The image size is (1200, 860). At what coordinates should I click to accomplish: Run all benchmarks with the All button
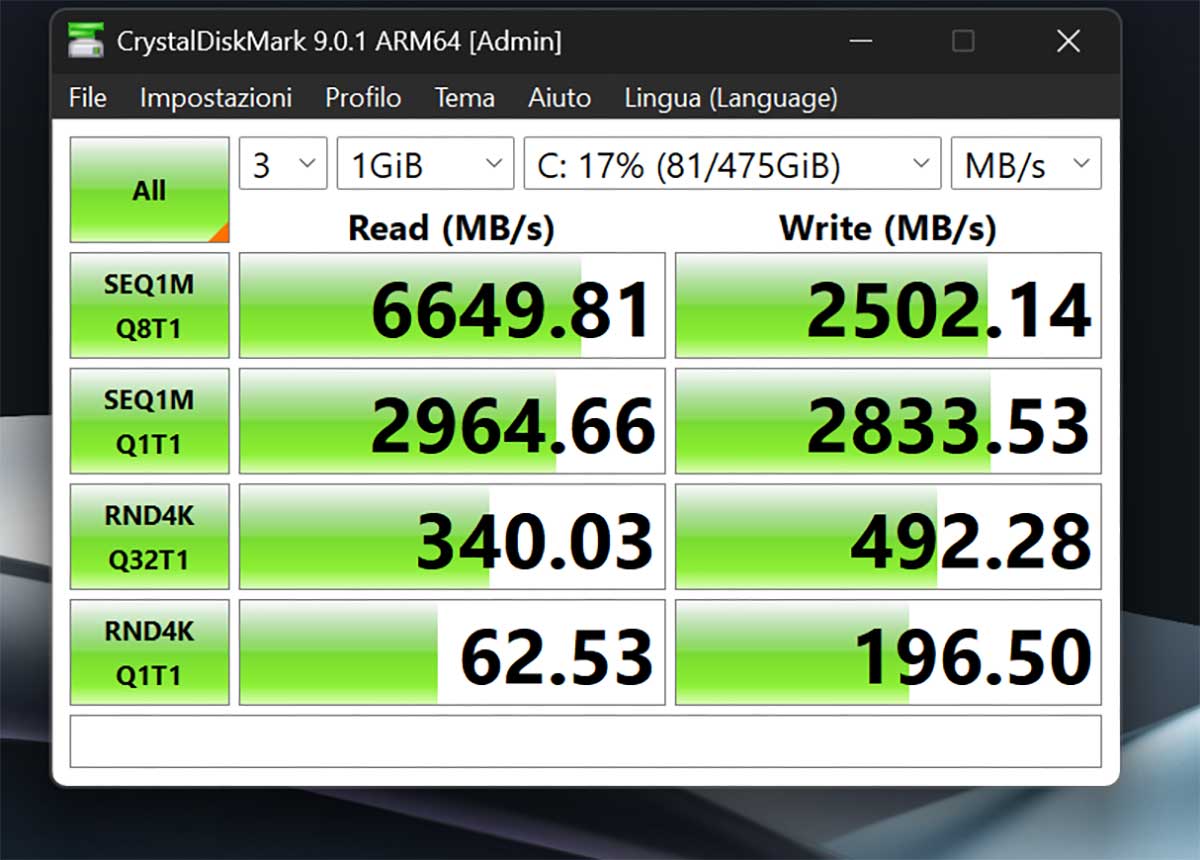149,190
